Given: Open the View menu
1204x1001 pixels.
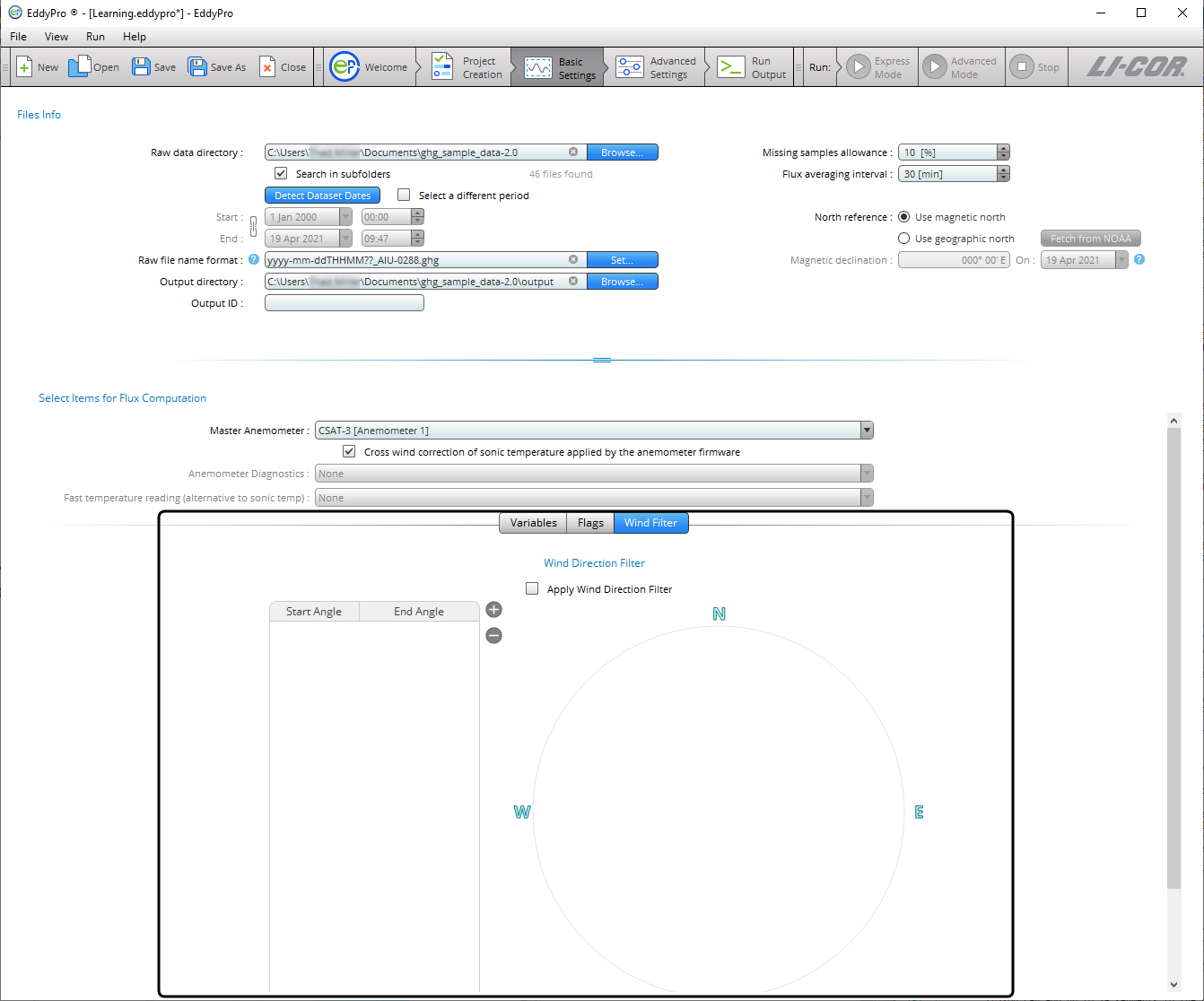Looking at the screenshot, I should point(57,37).
